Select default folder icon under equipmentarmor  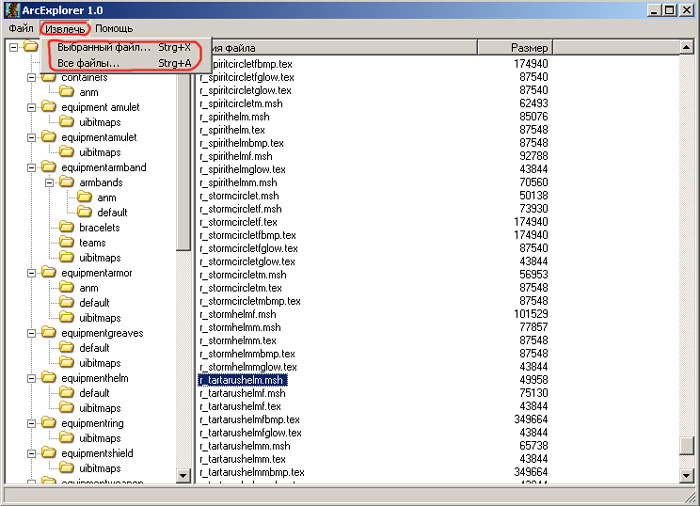67,302
